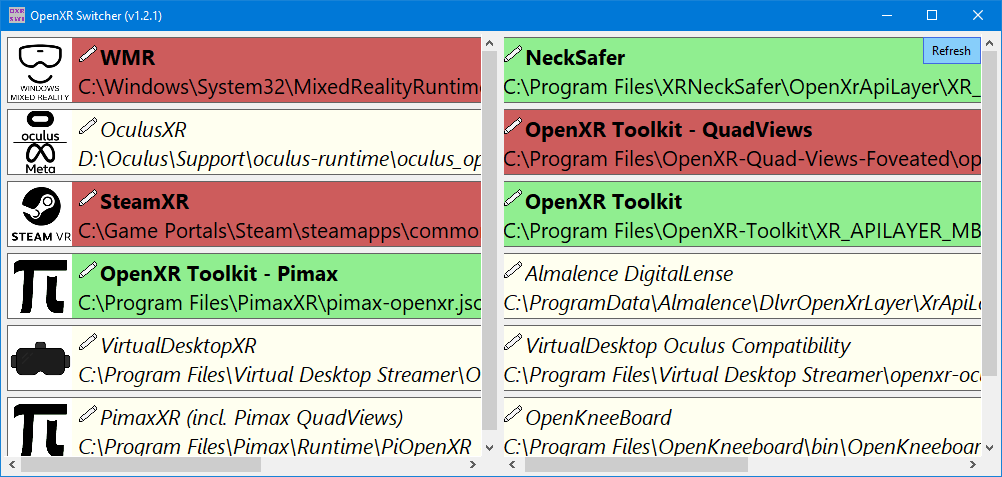Screen dimensions: 1002x477
Task: Toggle the OpenXR Toolkit - QuadViews layer name
Action: (x=669, y=130)
